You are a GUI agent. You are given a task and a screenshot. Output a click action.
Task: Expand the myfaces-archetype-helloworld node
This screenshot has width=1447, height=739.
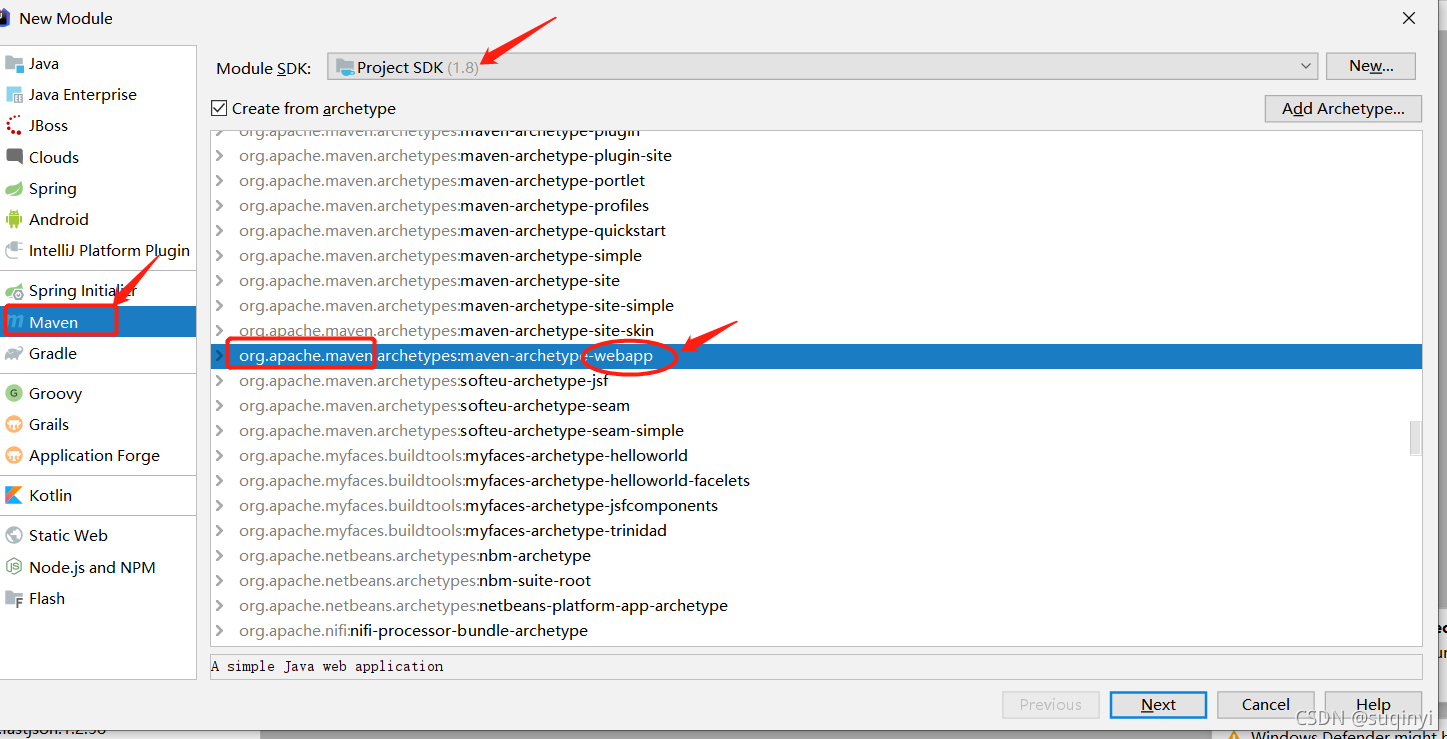click(x=220, y=456)
